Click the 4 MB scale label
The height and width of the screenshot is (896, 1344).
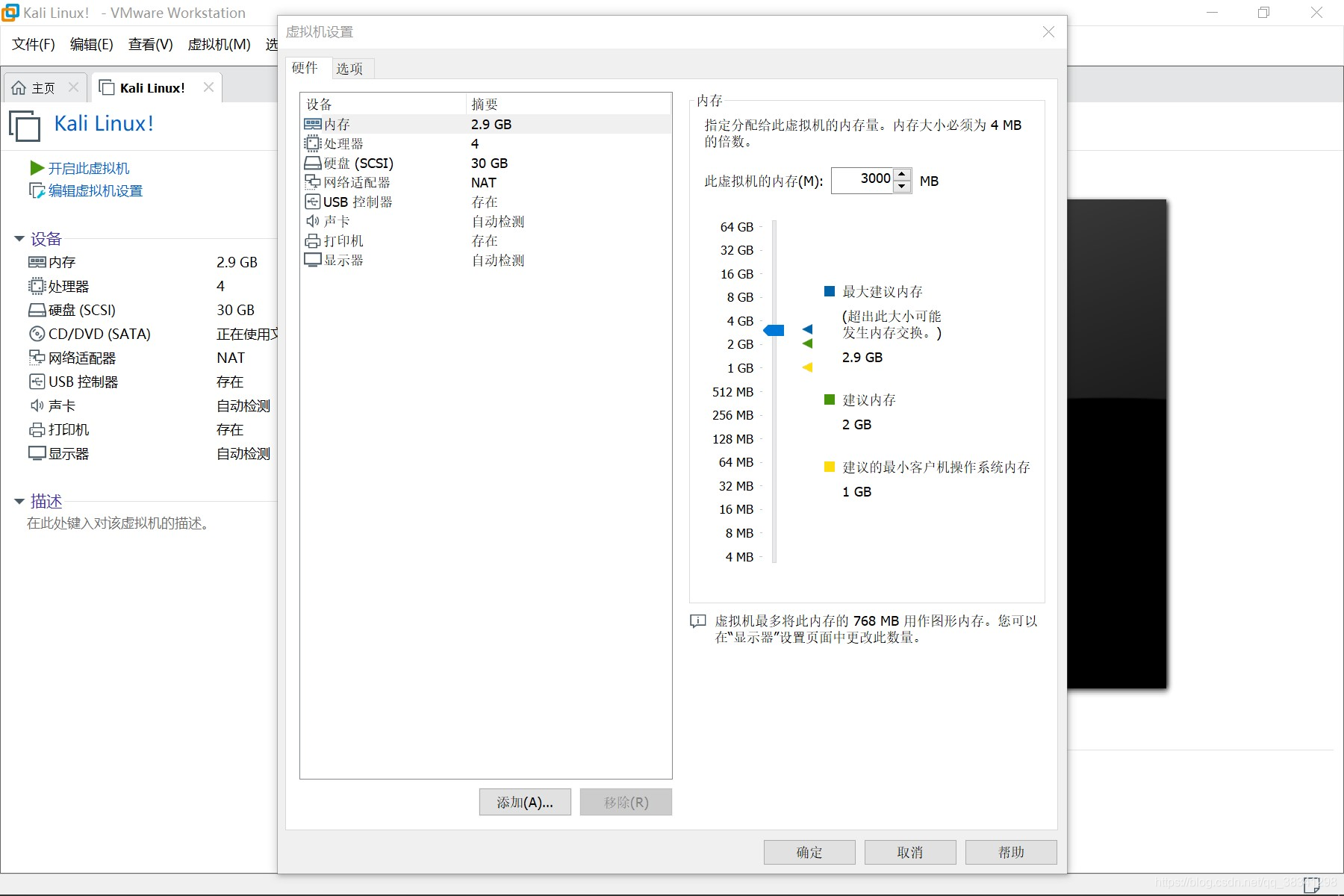coord(739,557)
